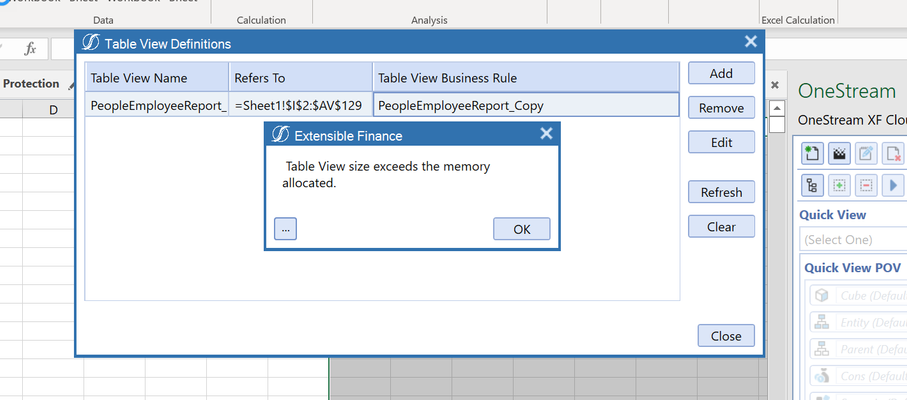
Task: Click the Refers To column header
Action: pos(301,77)
